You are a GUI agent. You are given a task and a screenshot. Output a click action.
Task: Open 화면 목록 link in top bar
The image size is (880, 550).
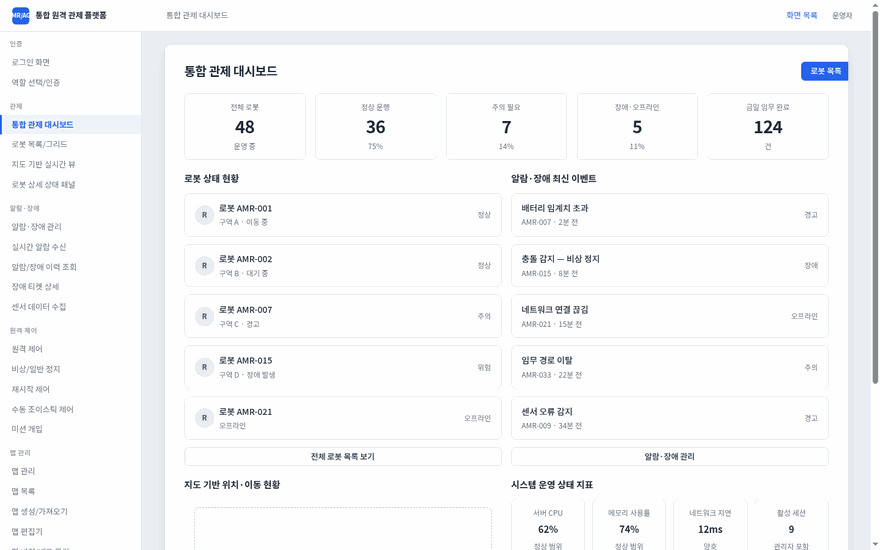801,16
